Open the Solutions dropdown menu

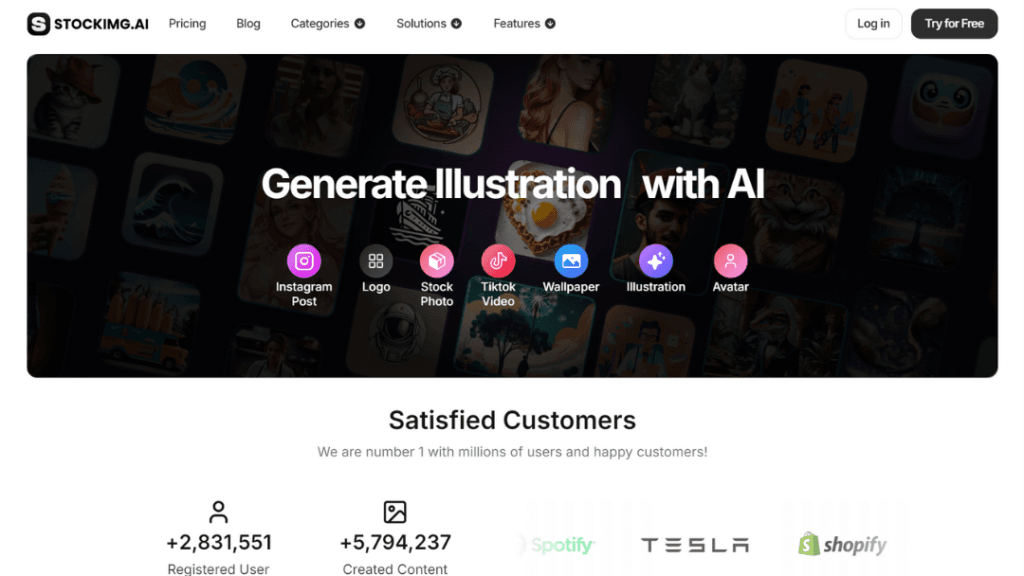428,24
